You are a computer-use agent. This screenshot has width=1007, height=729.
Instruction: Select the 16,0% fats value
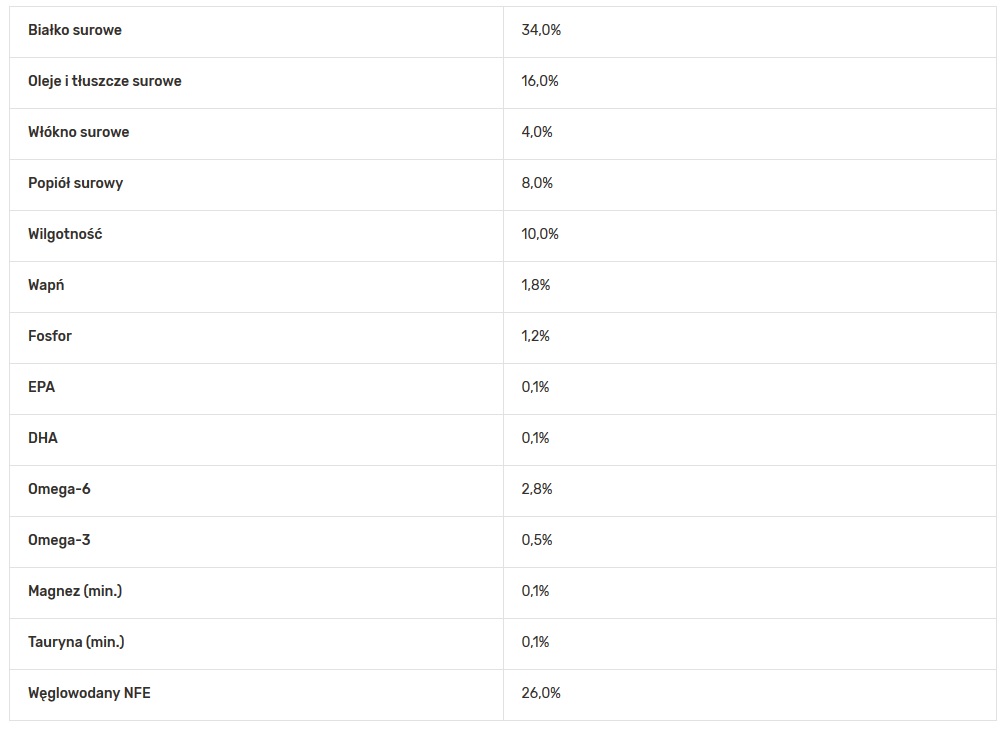point(540,81)
